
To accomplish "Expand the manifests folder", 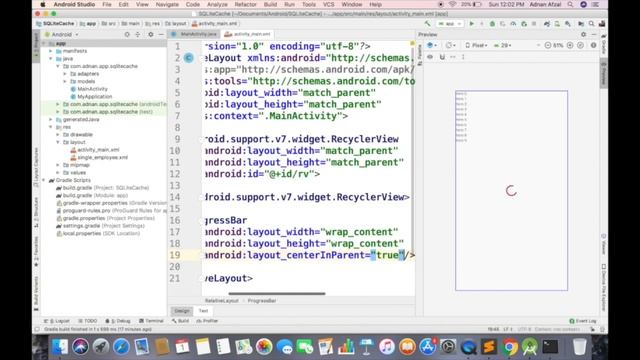I will point(51,51).
